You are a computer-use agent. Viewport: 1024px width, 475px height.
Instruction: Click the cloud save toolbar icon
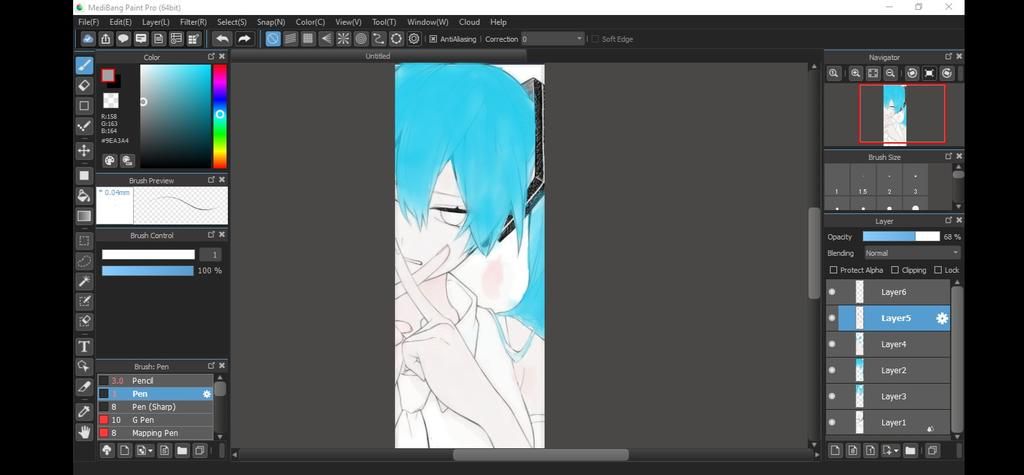[88, 39]
